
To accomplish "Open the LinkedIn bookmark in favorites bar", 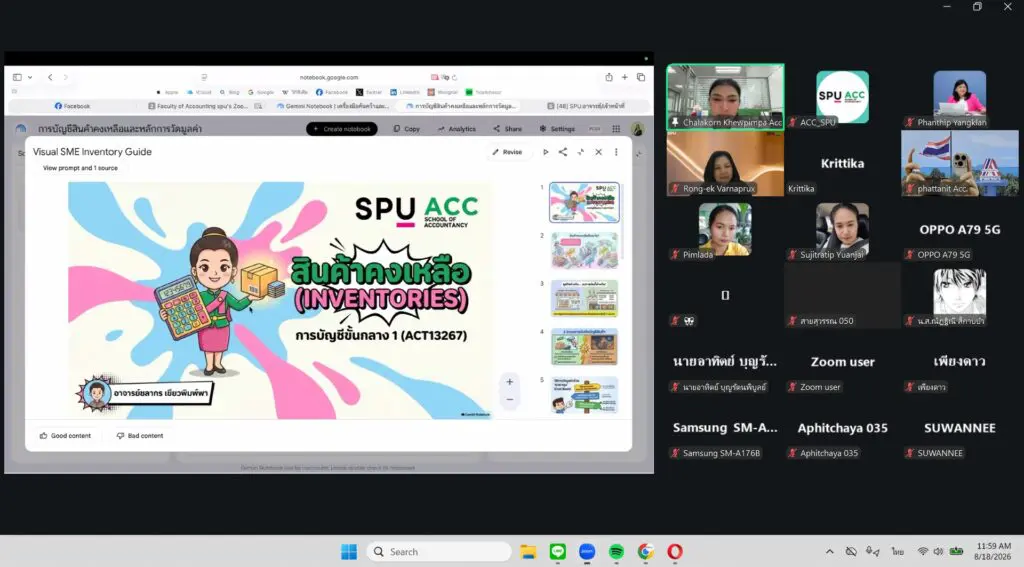I will coord(405,92).
